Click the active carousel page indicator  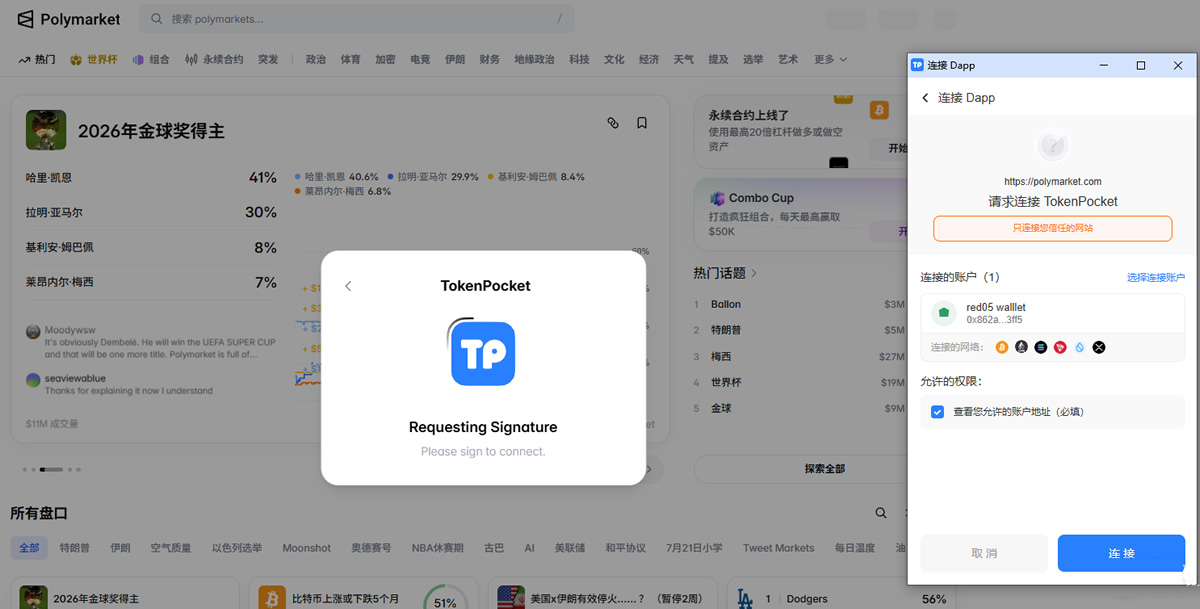(x=51, y=469)
